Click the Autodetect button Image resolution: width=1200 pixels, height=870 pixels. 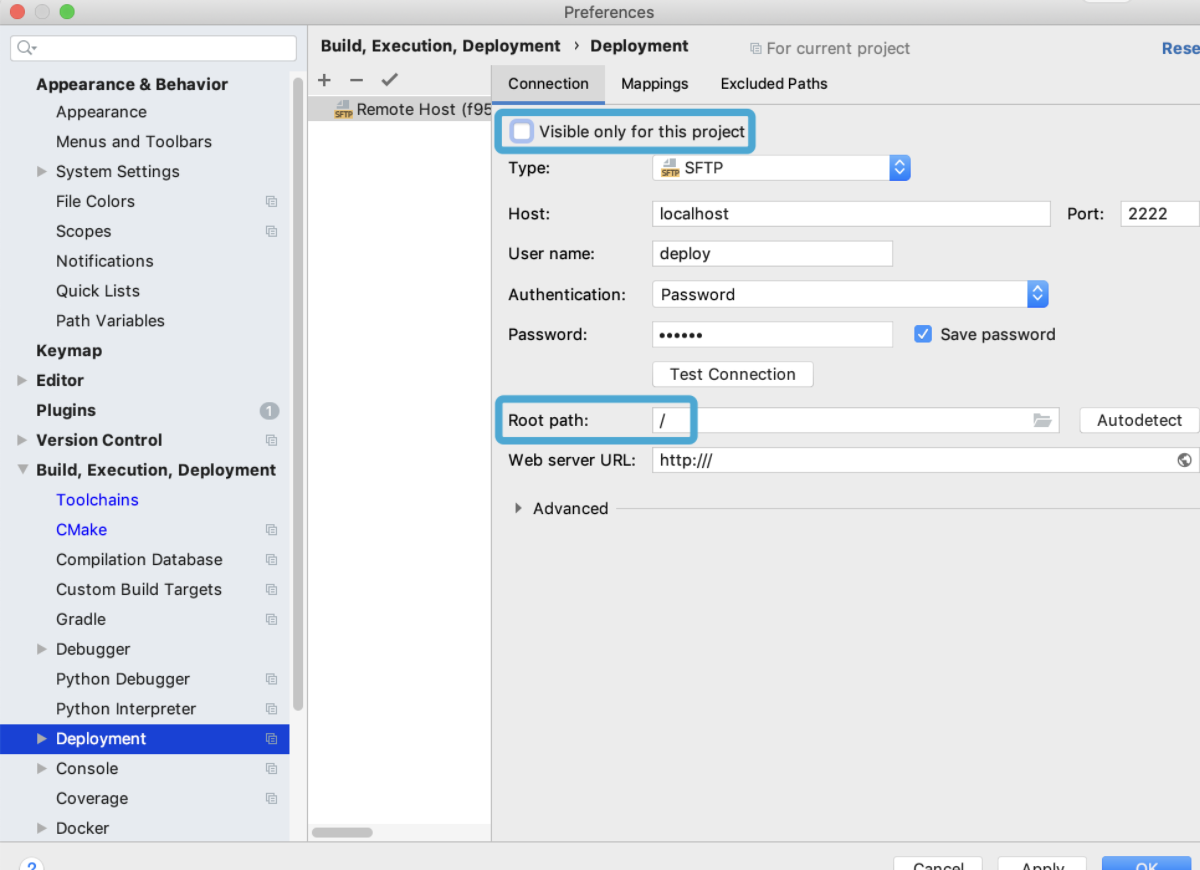pyautogui.click(x=1139, y=421)
